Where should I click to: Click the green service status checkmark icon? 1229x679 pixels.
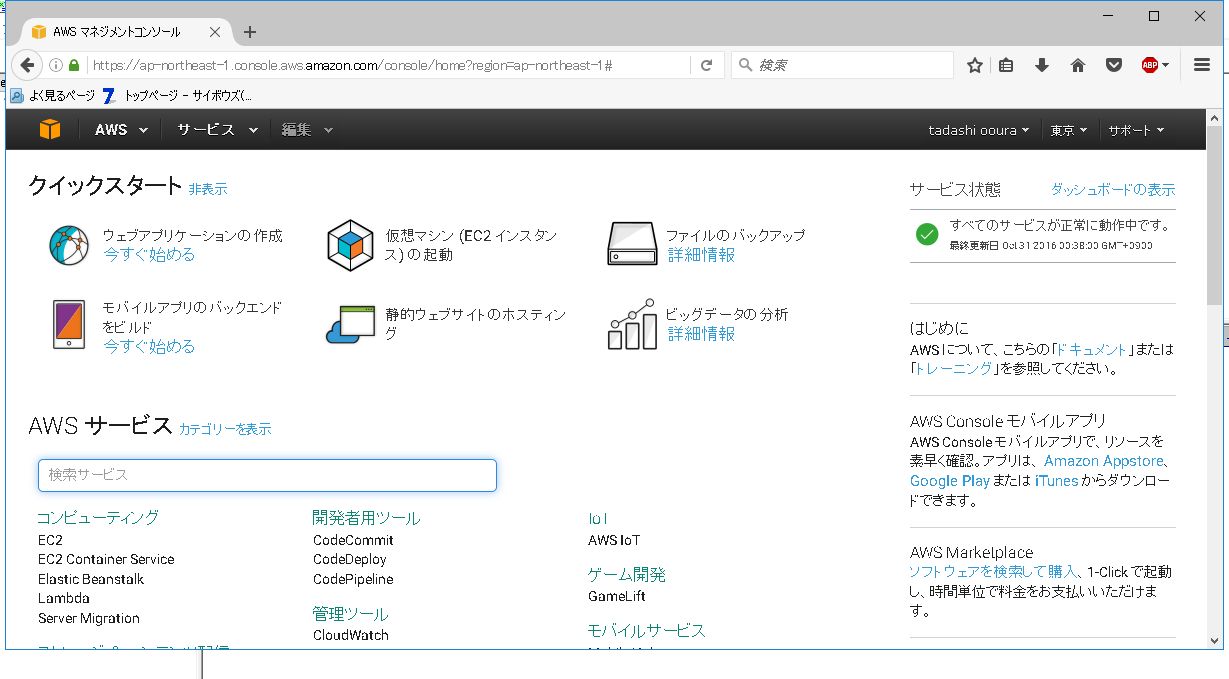tap(927, 235)
